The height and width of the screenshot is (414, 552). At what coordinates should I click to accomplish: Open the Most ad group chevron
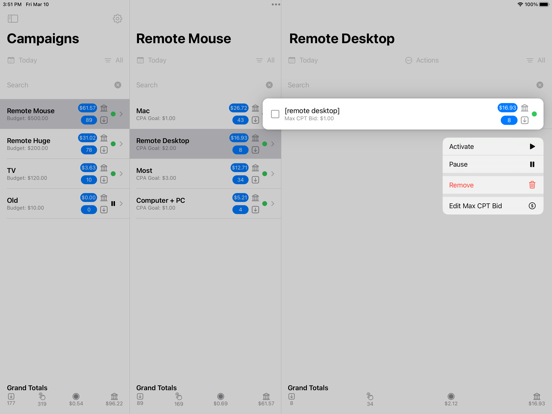[x=272, y=174]
